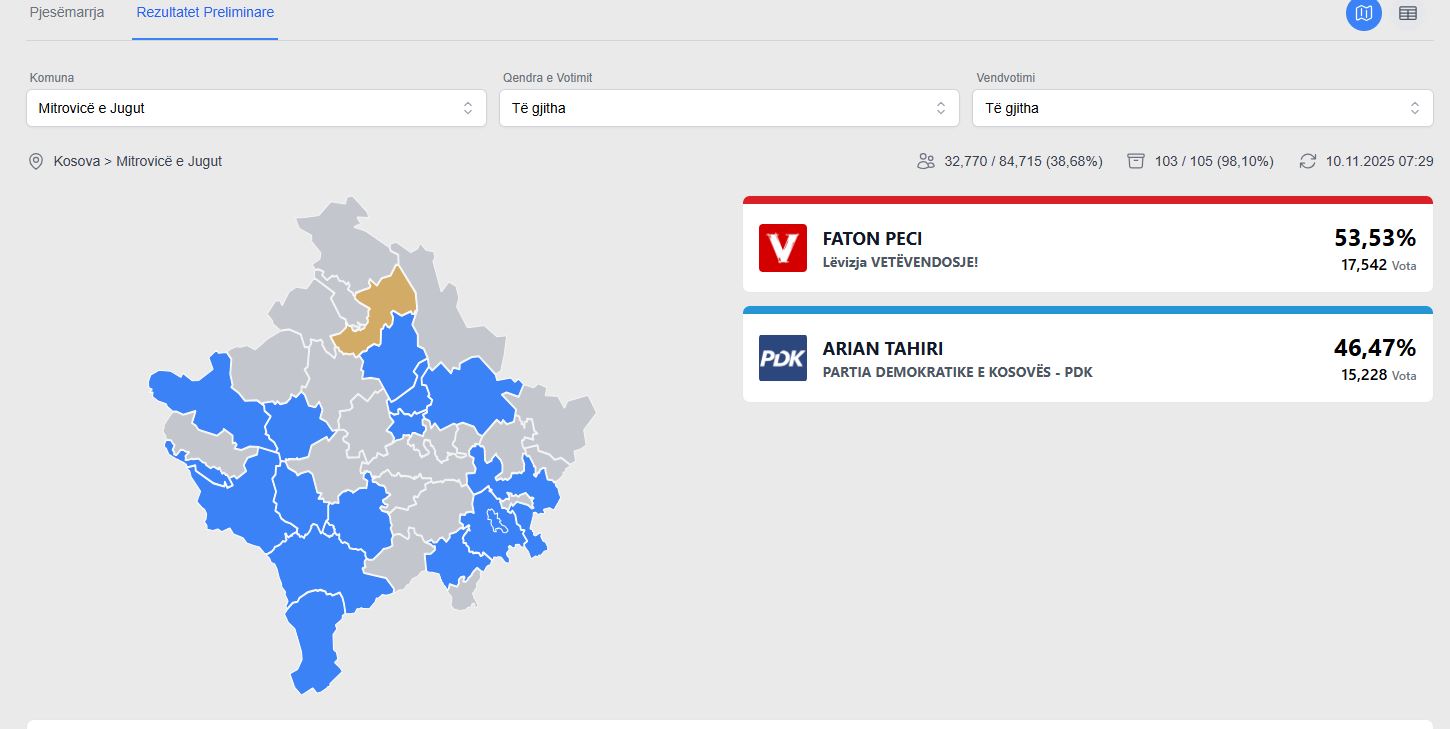The image size is (1450, 729).
Task: Click the voters turnout people icon
Action: tap(926, 161)
